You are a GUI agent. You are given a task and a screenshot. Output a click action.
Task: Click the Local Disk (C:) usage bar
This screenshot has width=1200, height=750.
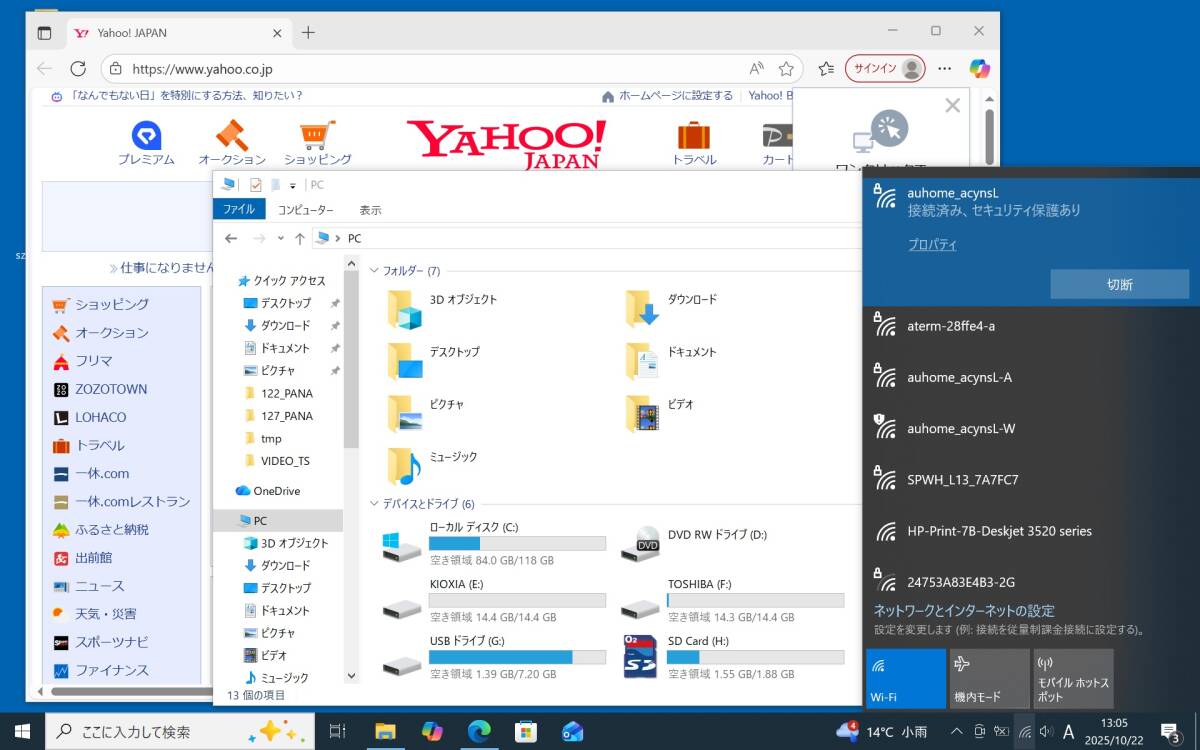pyautogui.click(x=517, y=544)
